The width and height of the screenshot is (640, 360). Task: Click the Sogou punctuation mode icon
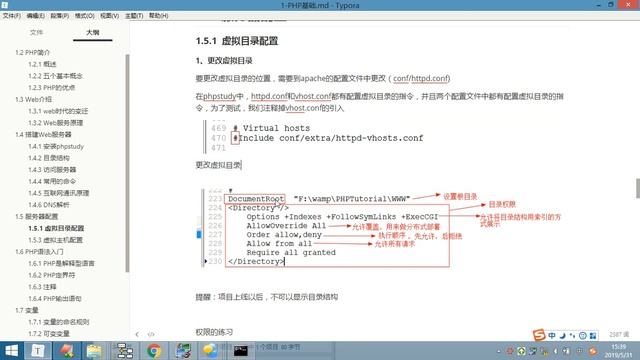pos(572,336)
